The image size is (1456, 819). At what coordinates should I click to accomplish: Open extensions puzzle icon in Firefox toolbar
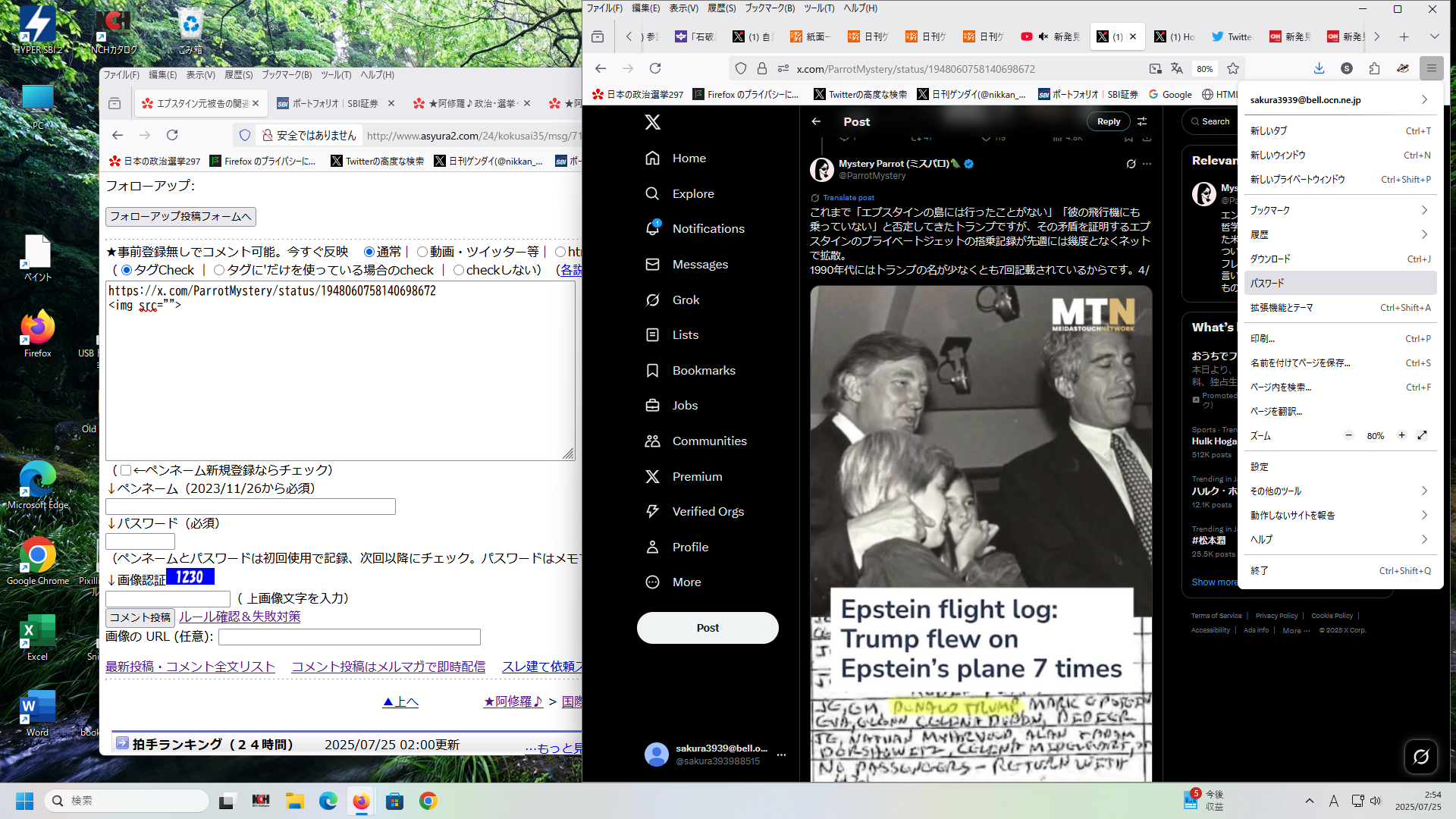(1374, 68)
